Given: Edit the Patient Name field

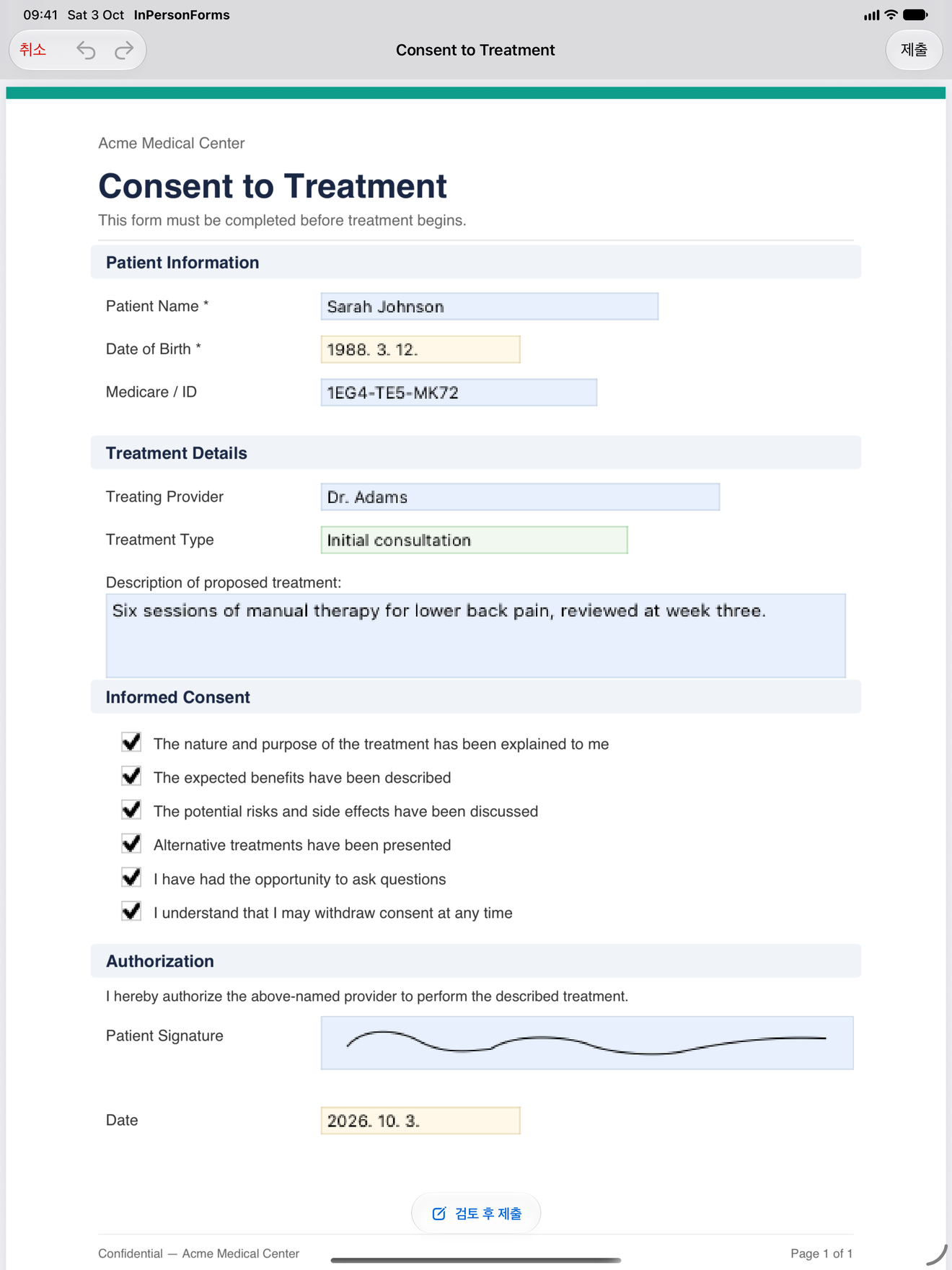Looking at the screenshot, I should 490,307.
